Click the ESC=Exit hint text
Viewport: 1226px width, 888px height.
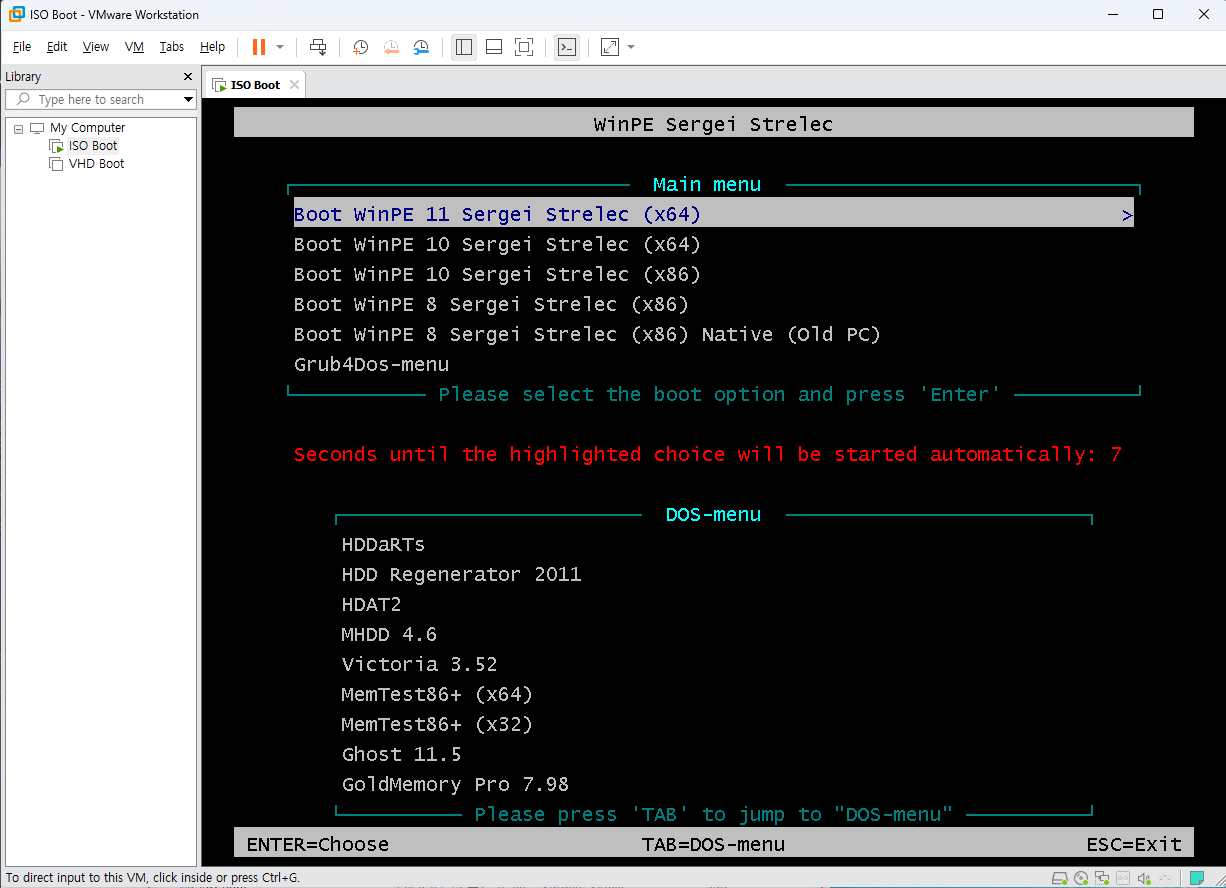(1134, 844)
